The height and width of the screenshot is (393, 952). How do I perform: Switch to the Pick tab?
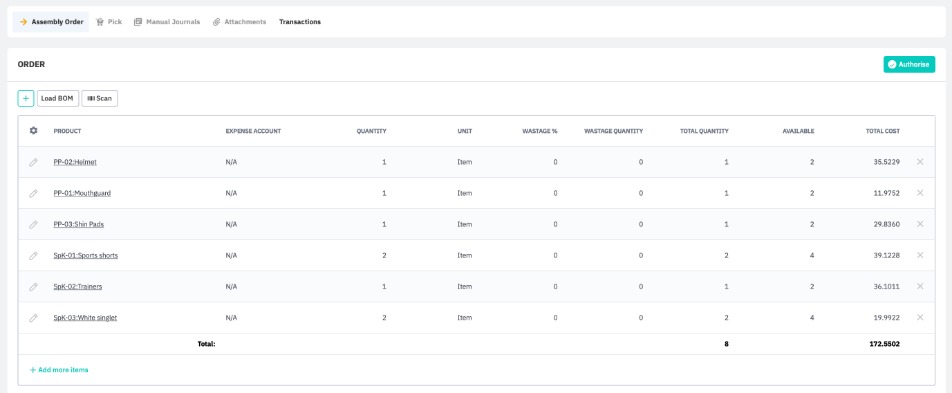(x=109, y=22)
